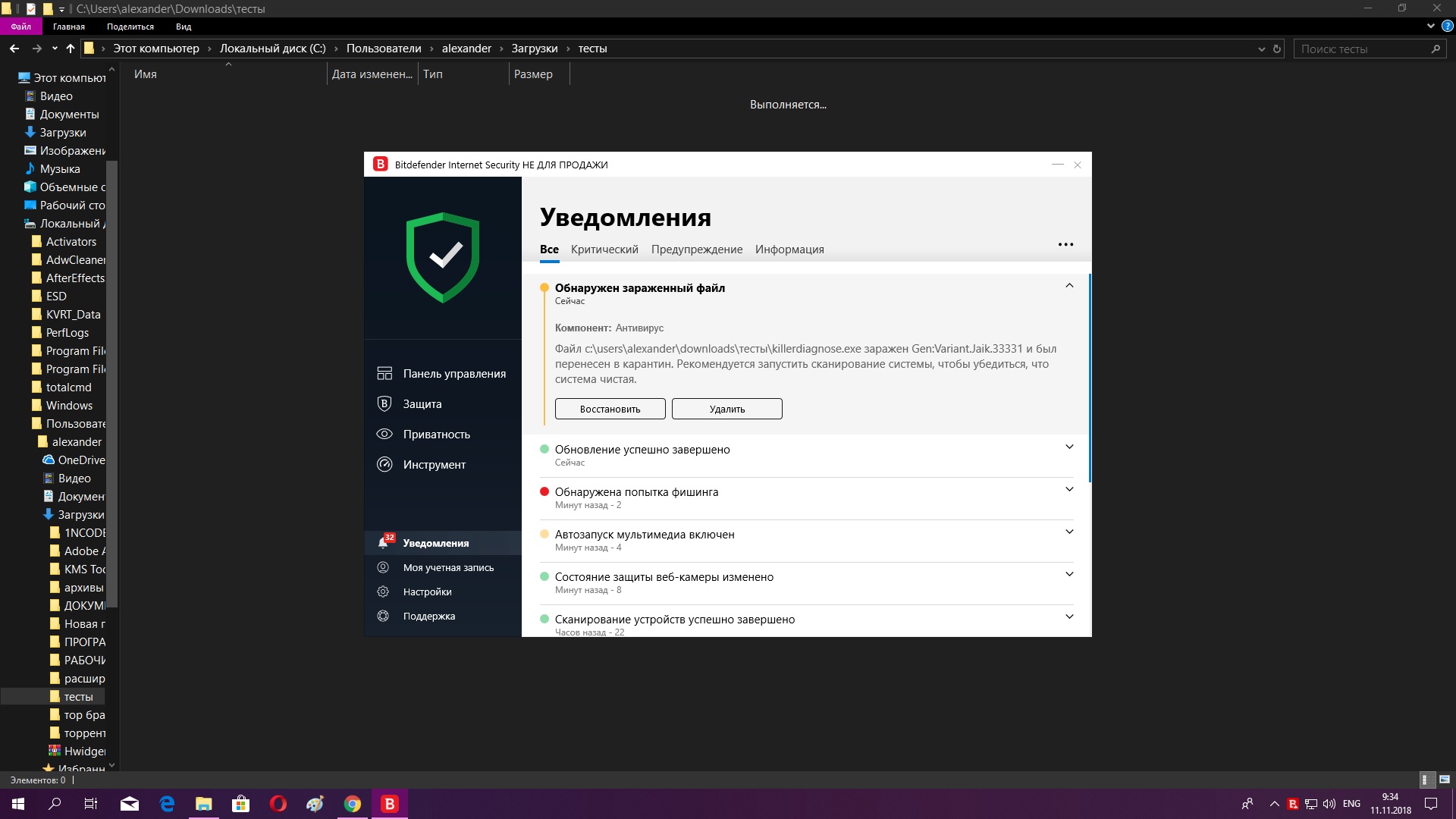The image size is (1456, 819).
Task: Expand the webcam protection status notification
Action: (x=1069, y=574)
